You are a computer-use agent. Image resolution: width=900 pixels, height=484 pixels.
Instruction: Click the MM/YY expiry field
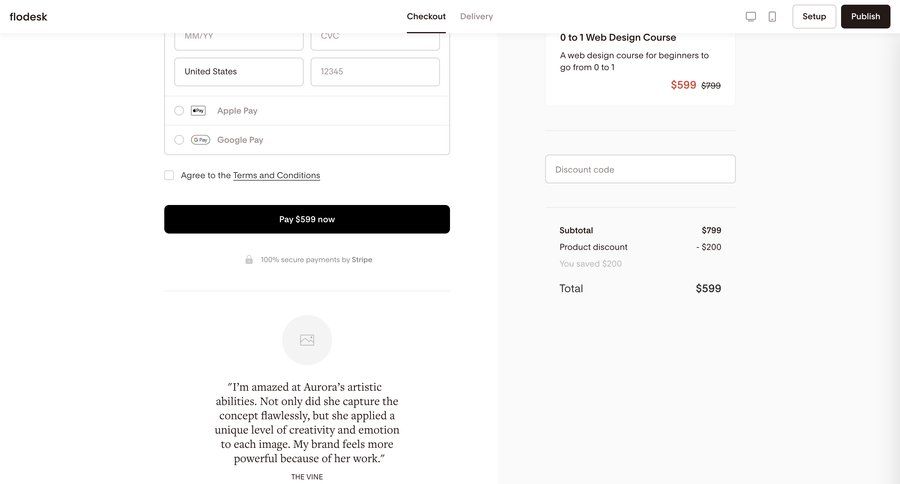click(x=239, y=37)
